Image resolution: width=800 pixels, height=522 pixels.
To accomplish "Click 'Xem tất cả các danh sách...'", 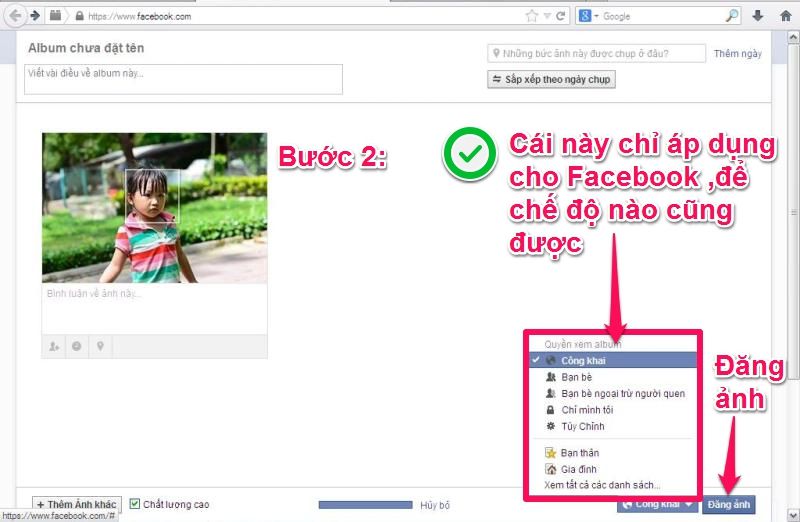I will [602, 485].
